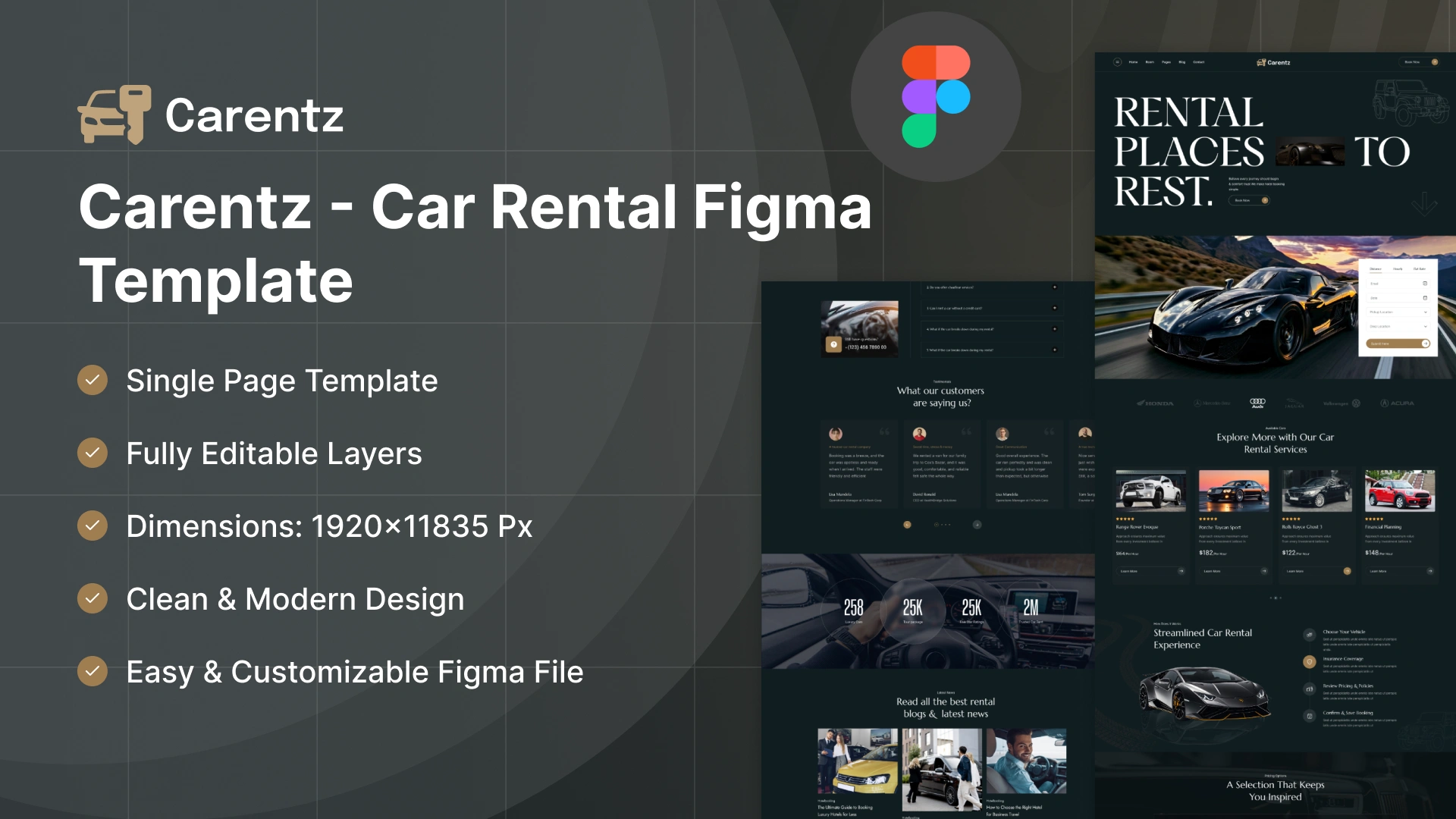Click the Acura brand logo
The width and height of the screenshot is (1456, 819).
(x=1397, y=403)
